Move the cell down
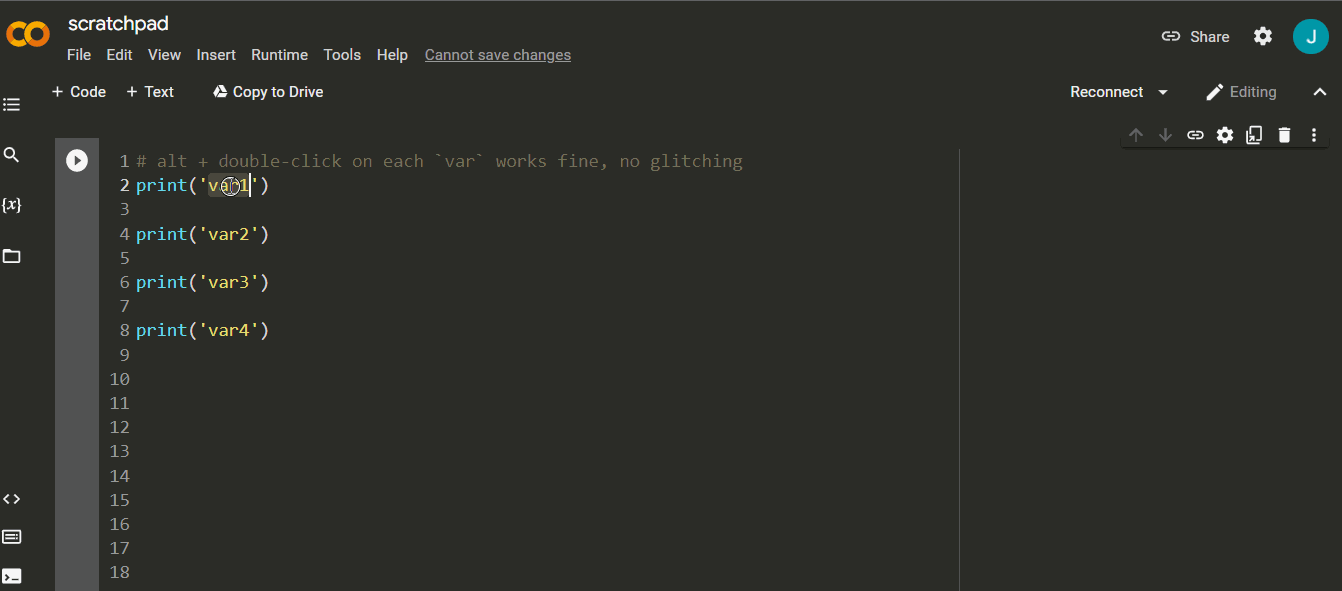The height and width of the screenshot is (591, 1342). click(1165, 134)
